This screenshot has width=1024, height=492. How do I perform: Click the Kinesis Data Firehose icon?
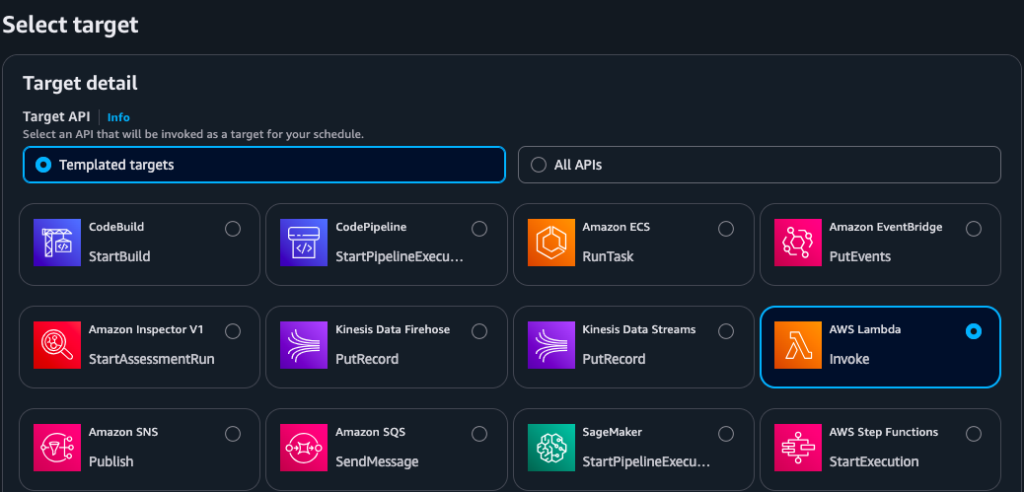pyautogui.click(x=305, y=345)
